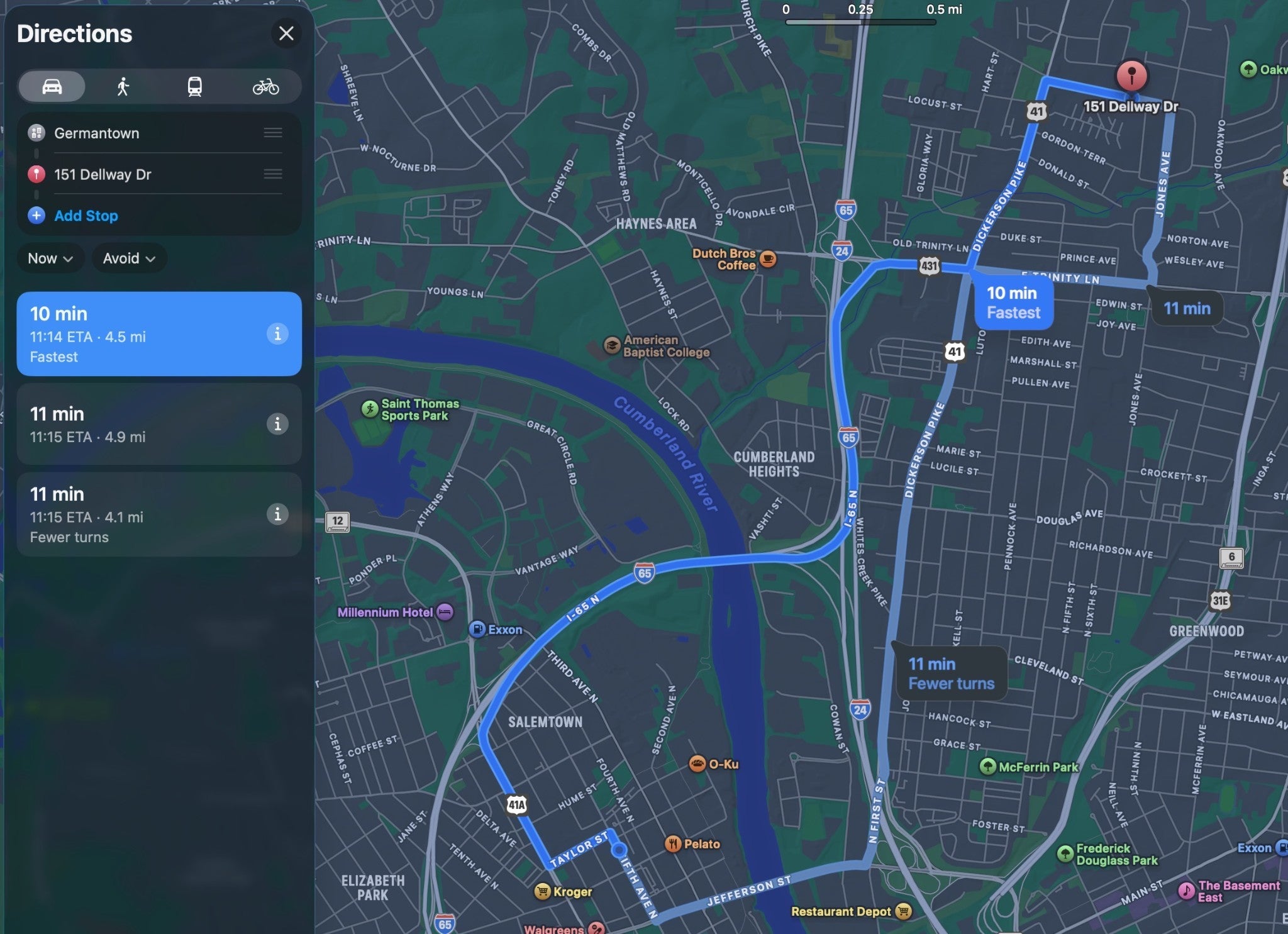
Task: Click the Add Stop link
Action: coord(86,216)
